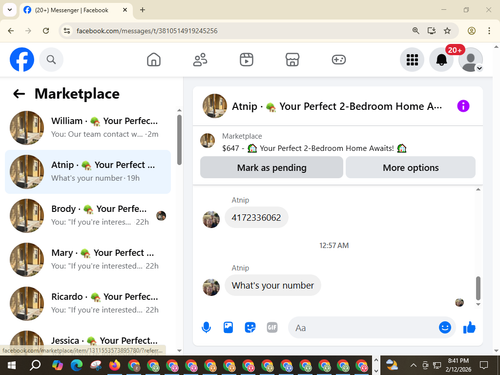Open the install app icon in address bar

[x=431, y=31]
